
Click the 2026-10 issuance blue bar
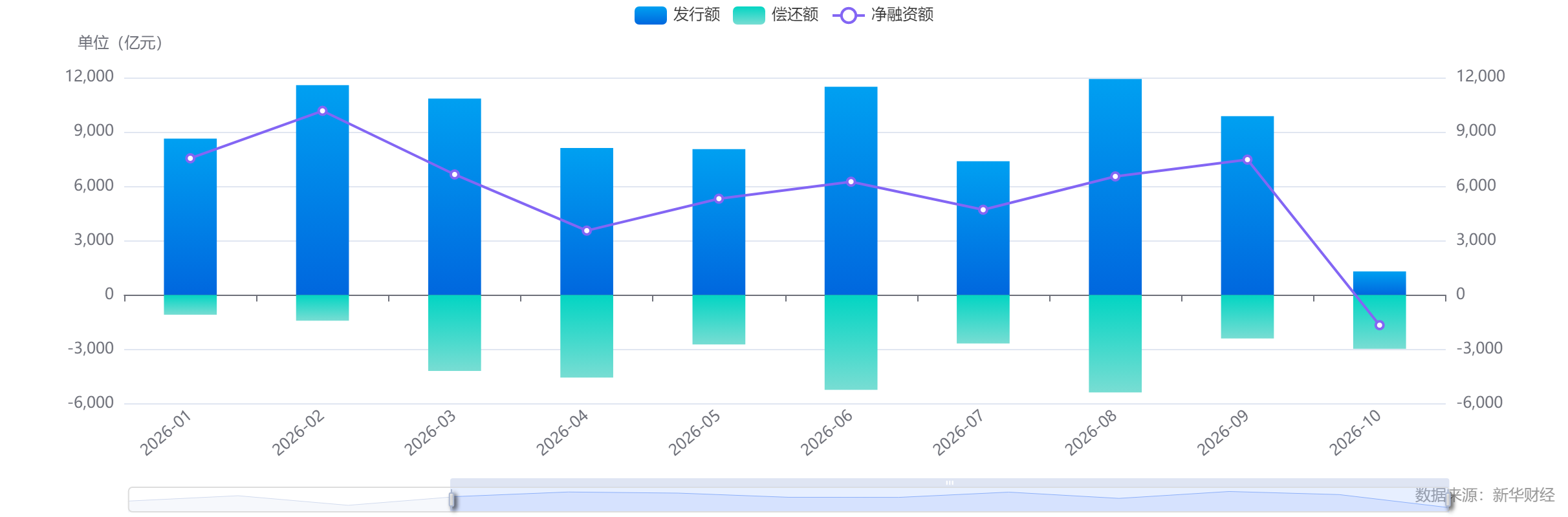[1379, 283]
